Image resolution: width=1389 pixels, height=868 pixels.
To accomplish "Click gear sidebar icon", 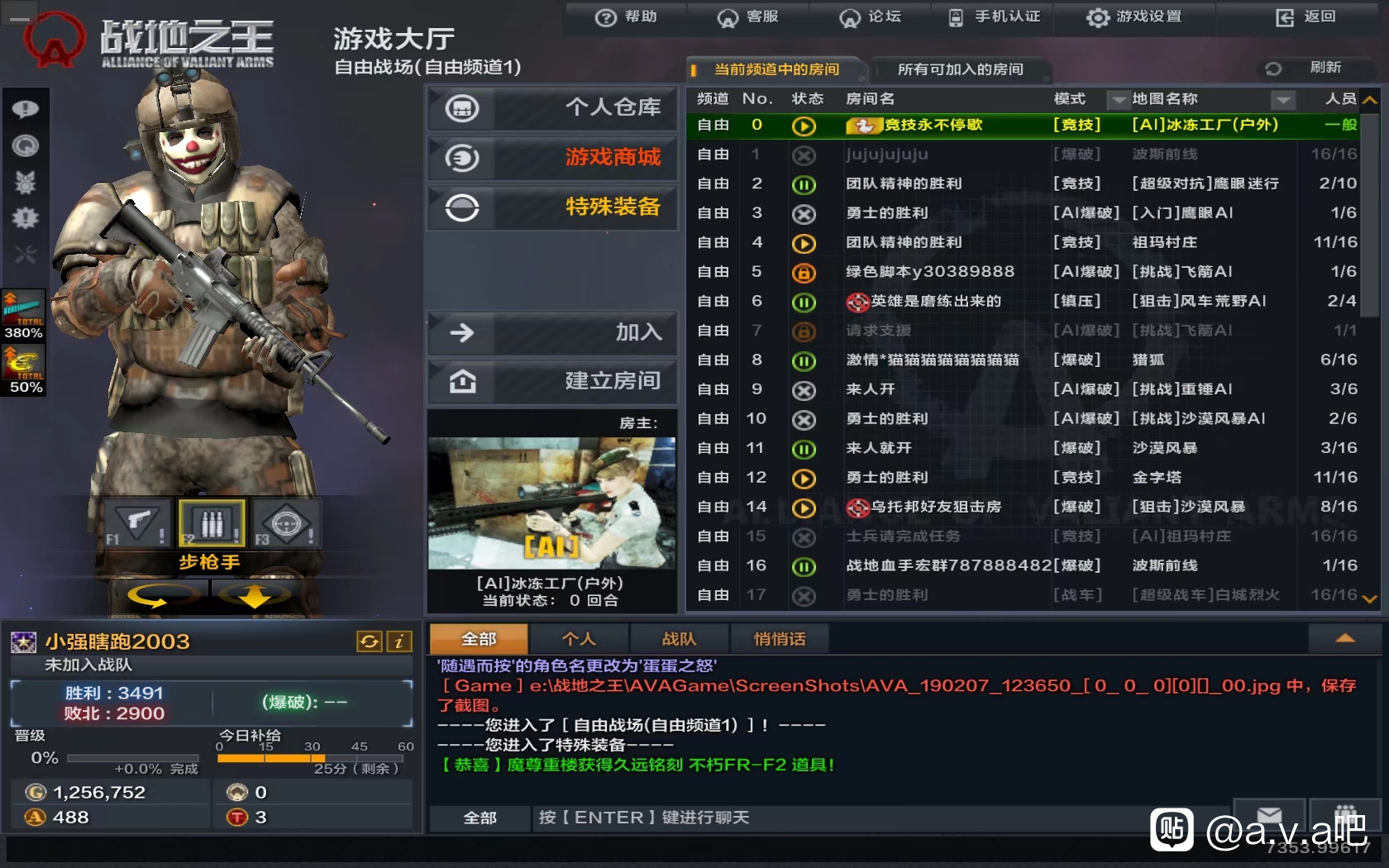I will pos(26,218).
